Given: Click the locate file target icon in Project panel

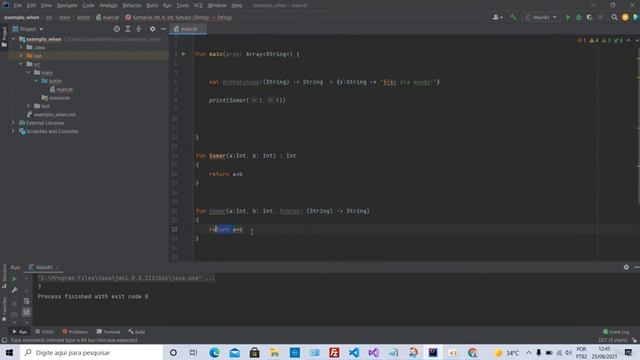Looking at the screenshot, I should 117,29.
